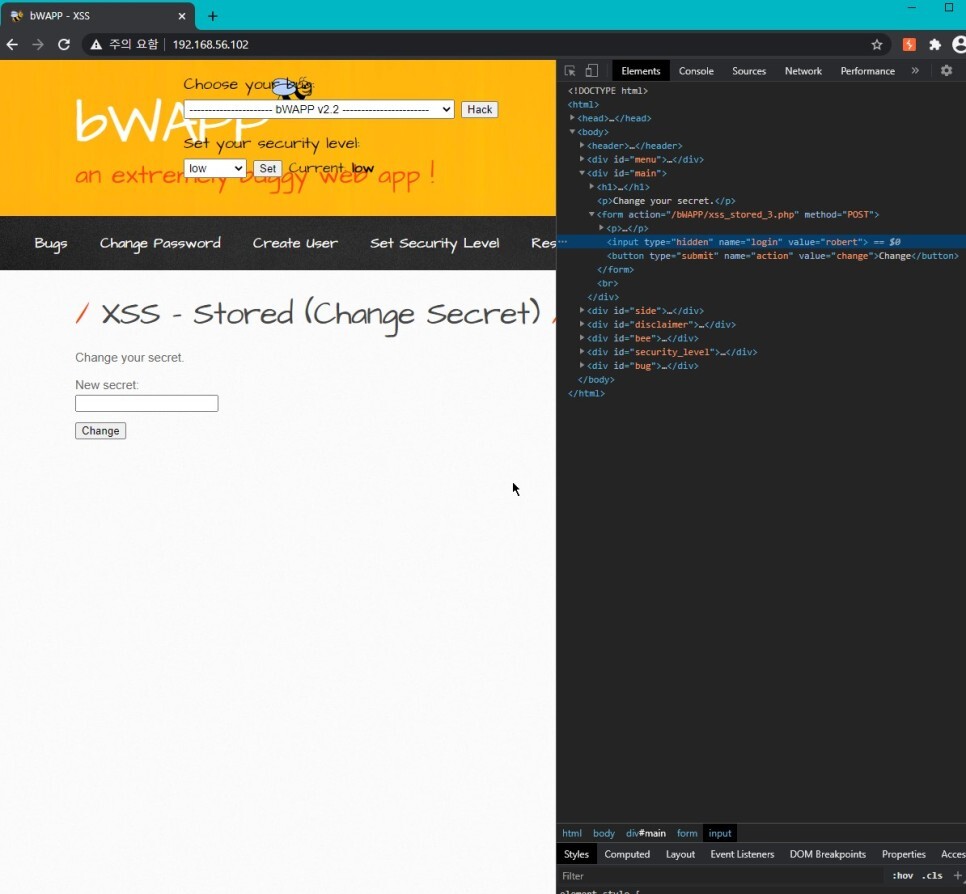
Task: Expand the div id="security_level" node
Action: (x=582, y=352)
